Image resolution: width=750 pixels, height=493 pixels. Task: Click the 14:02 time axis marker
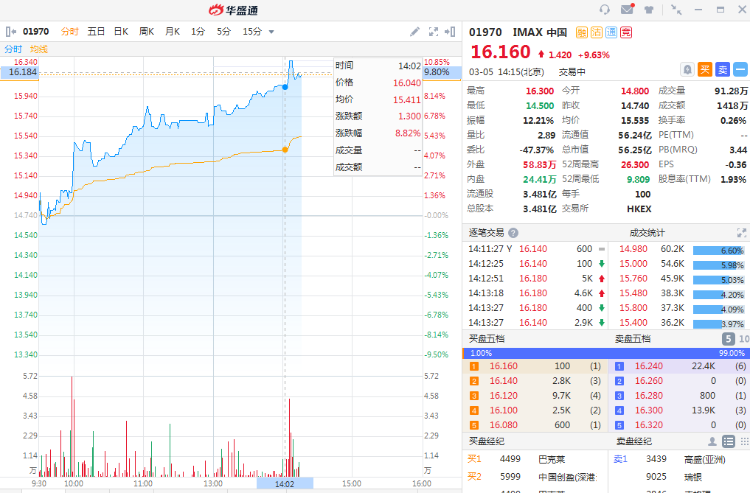point(285,484)
